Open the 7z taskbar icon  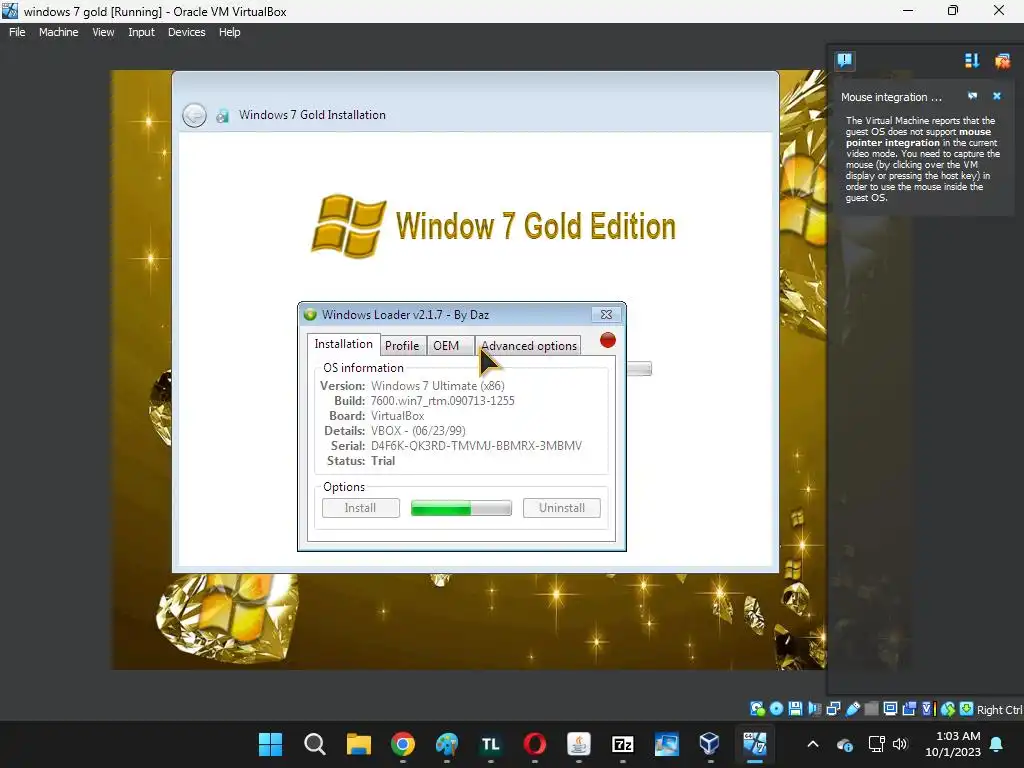623,744
